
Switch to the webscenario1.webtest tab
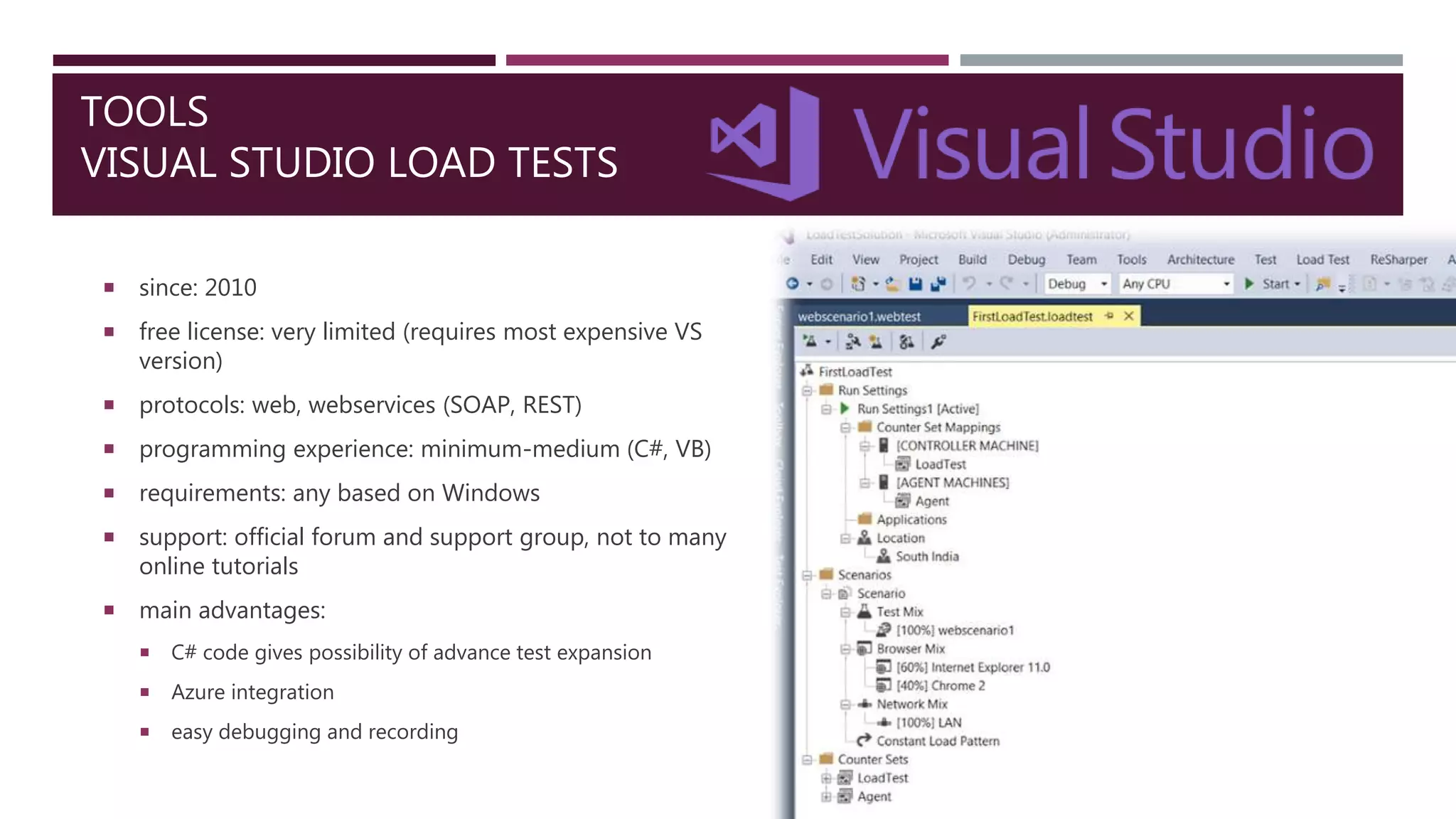click(859, 316)
